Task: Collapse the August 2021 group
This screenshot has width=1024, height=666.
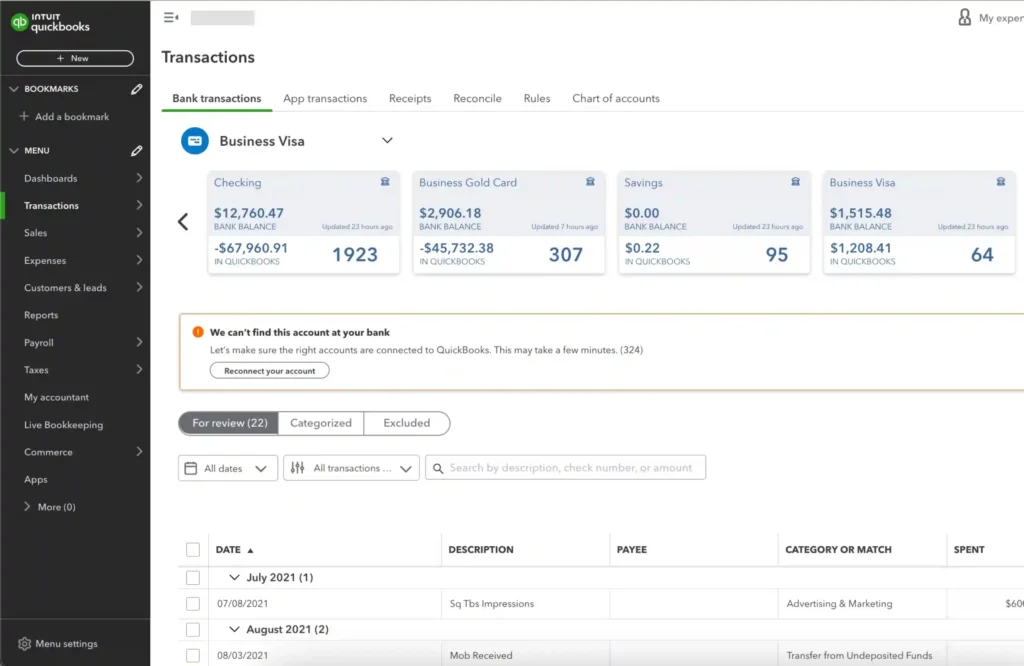Action: (x=234, y=629)
